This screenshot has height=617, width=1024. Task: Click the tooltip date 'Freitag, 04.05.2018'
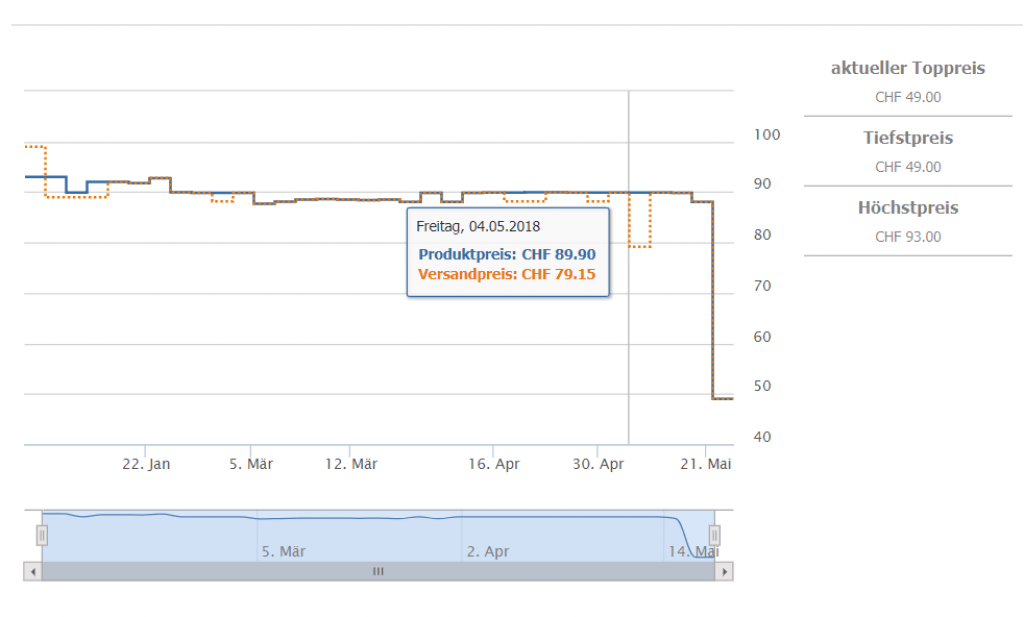point(478,227)
